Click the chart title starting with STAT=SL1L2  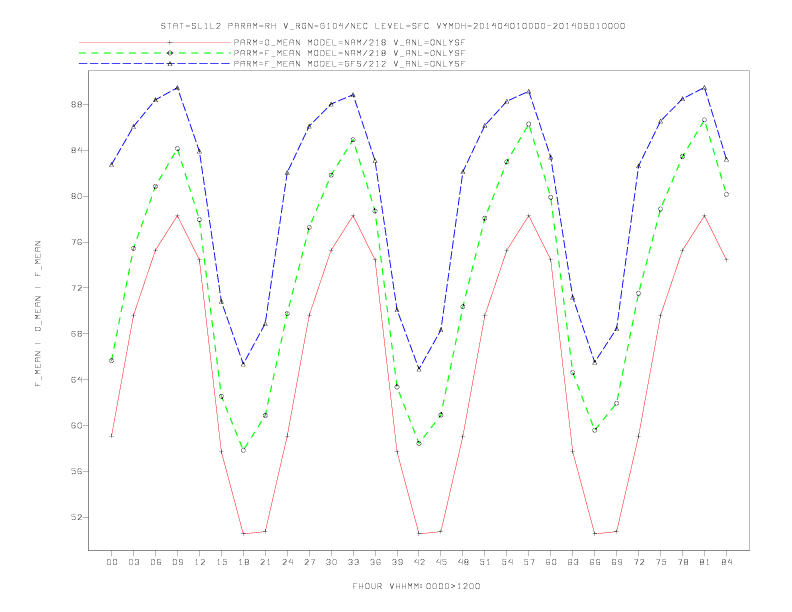[393, 26]
